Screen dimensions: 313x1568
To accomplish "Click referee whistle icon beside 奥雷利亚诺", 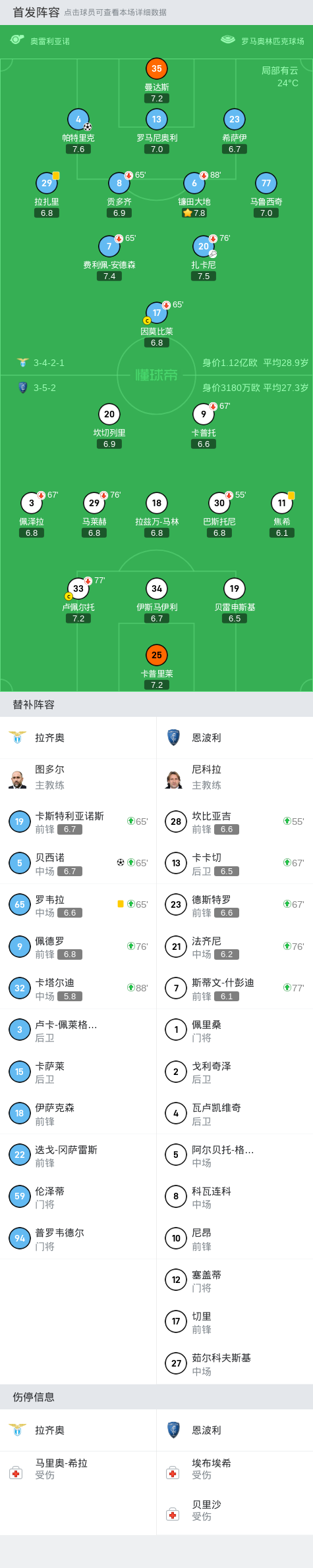I will click(17, 40).
